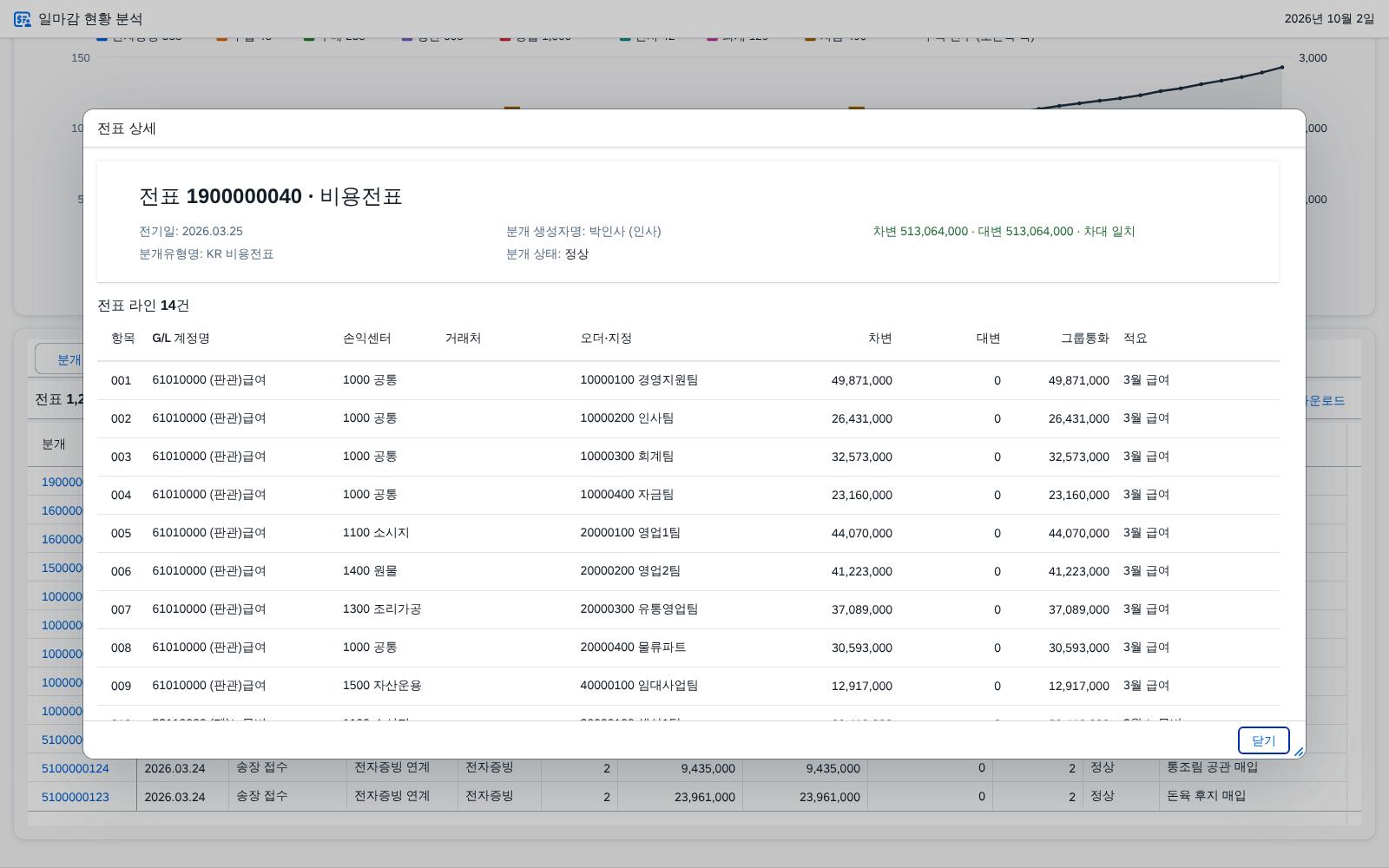Sort by the G/L 계정명 column header
Screen dimensions: 1389x868
181,339
